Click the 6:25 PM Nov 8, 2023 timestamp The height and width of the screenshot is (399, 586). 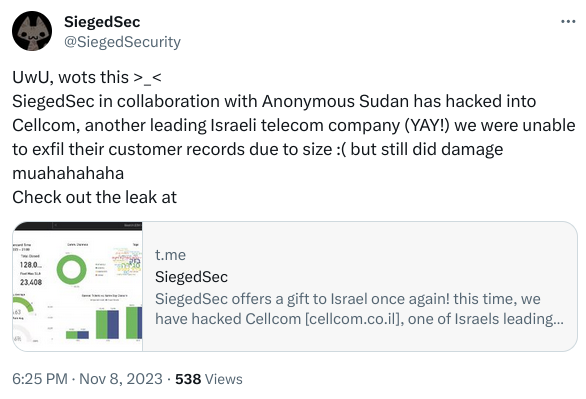pos(87,379)
